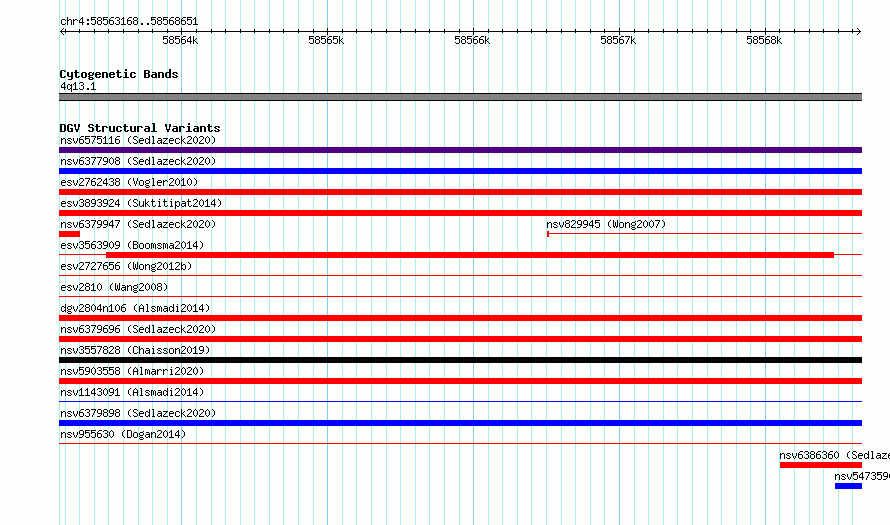The width and height of the screenshot is (890, 525).
Task: Click the short red nsv6379947 bar
Action: pos(69,234)
